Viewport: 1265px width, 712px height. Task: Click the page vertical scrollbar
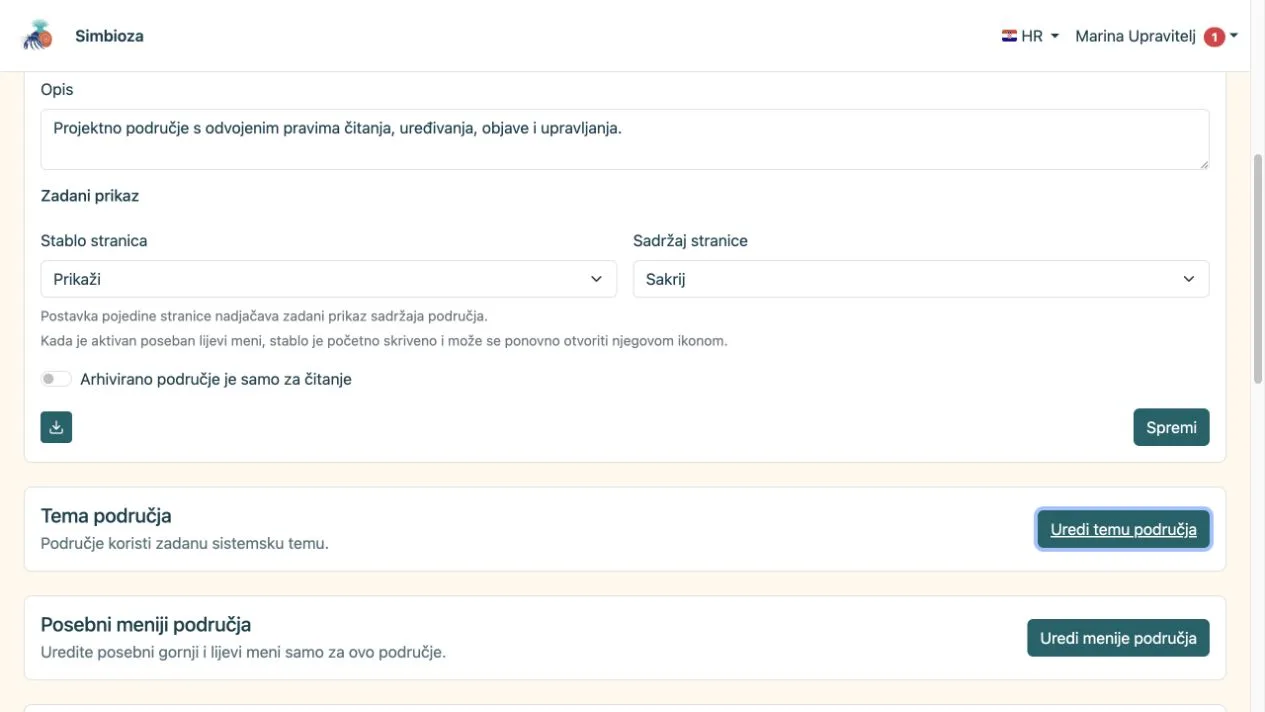1258,270
